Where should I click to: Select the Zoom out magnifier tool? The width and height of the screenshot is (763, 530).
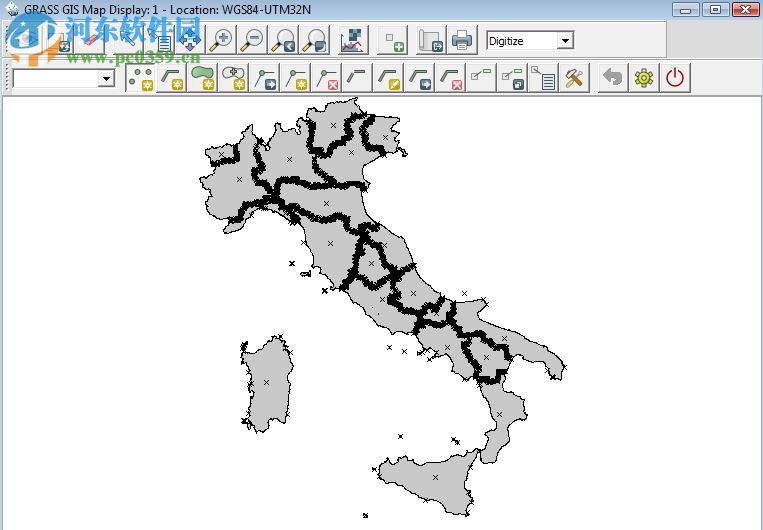click(x=252, y=40)
